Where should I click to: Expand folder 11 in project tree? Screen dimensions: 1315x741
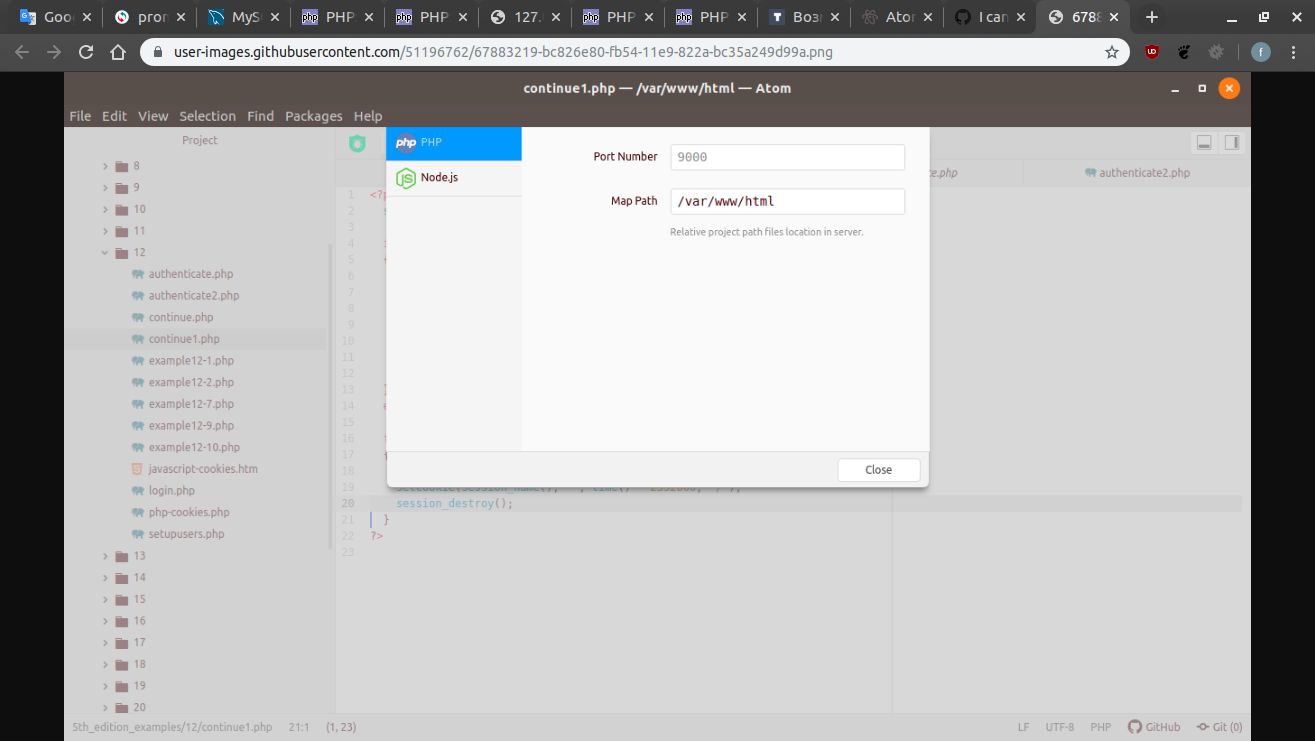(x=105, y=231)
